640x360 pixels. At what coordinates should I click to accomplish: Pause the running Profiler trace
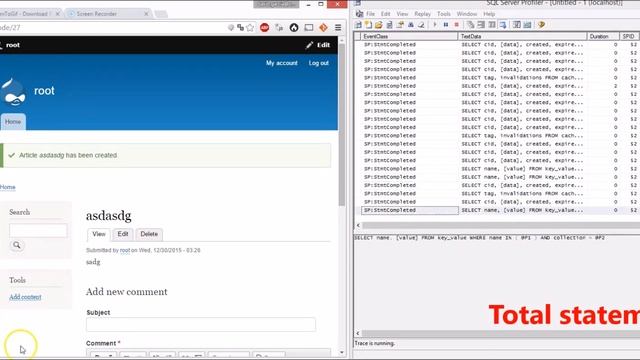tap(446, 25)
